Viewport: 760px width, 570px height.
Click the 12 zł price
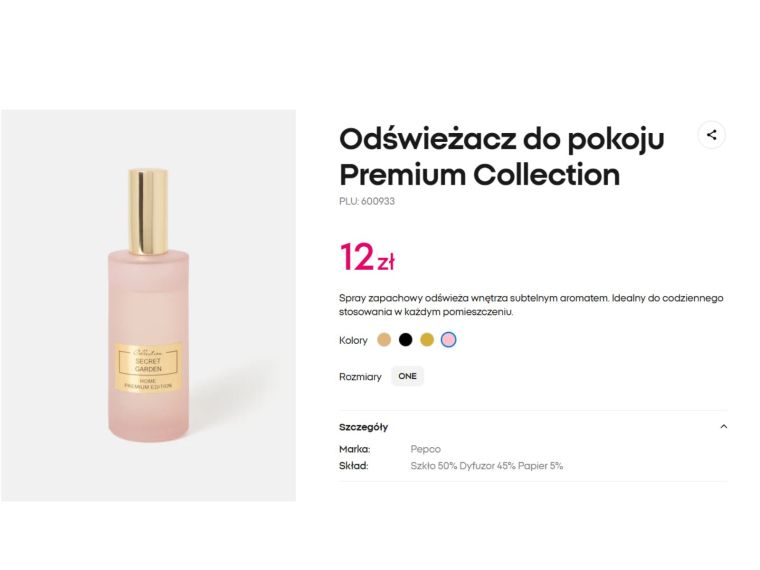tap(367, 258)
